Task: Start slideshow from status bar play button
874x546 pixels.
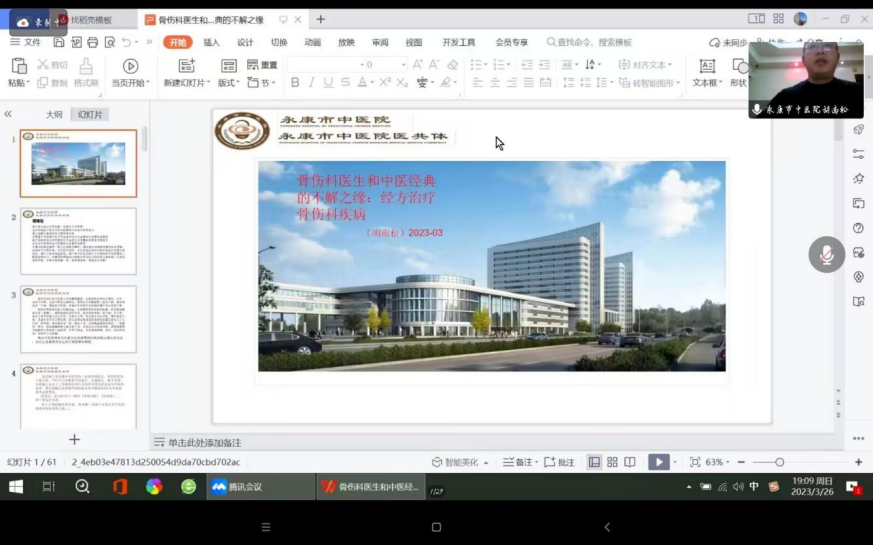Action: (658, 462)
